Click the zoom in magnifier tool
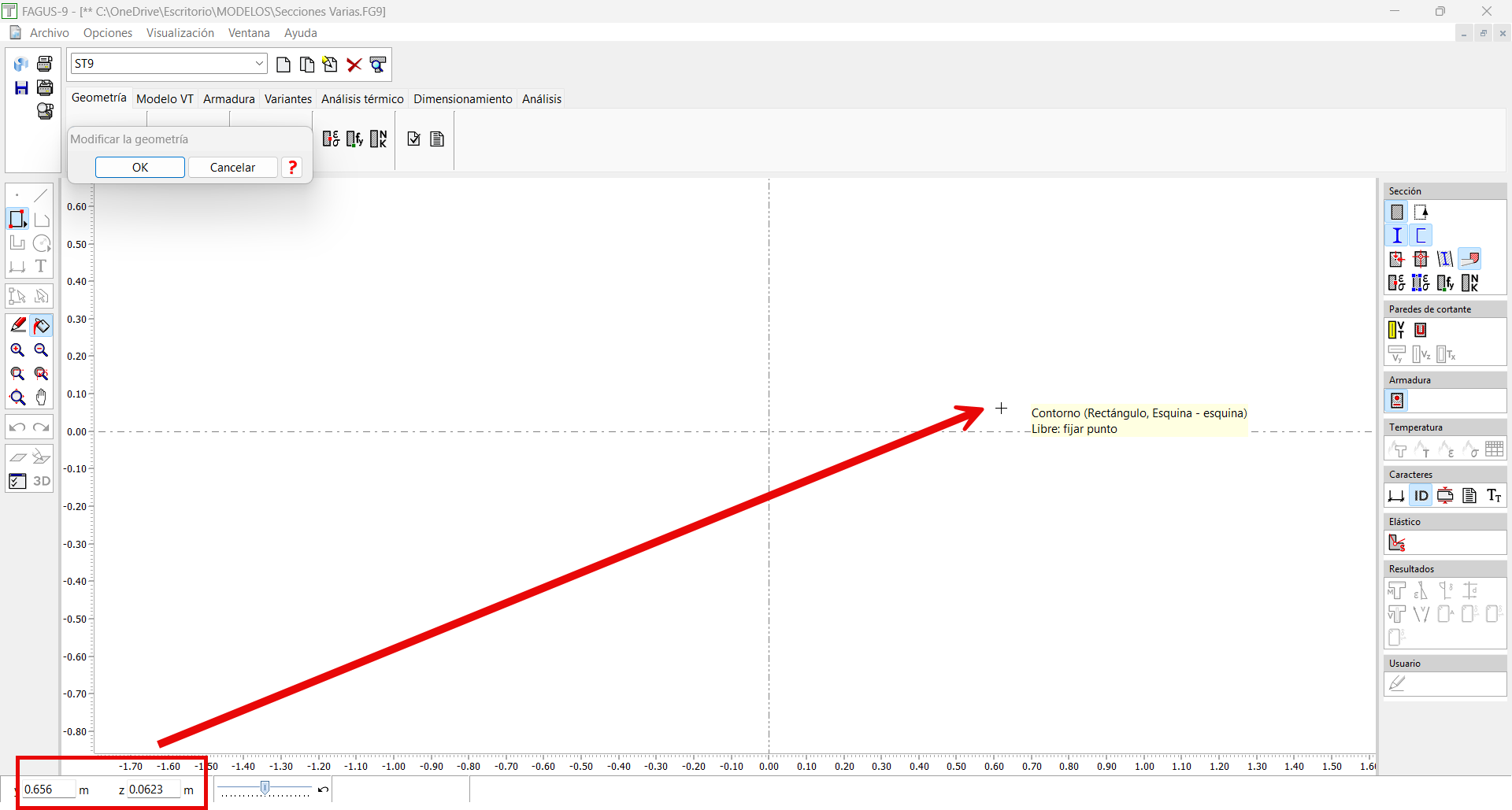 click(x=17, y=350)
